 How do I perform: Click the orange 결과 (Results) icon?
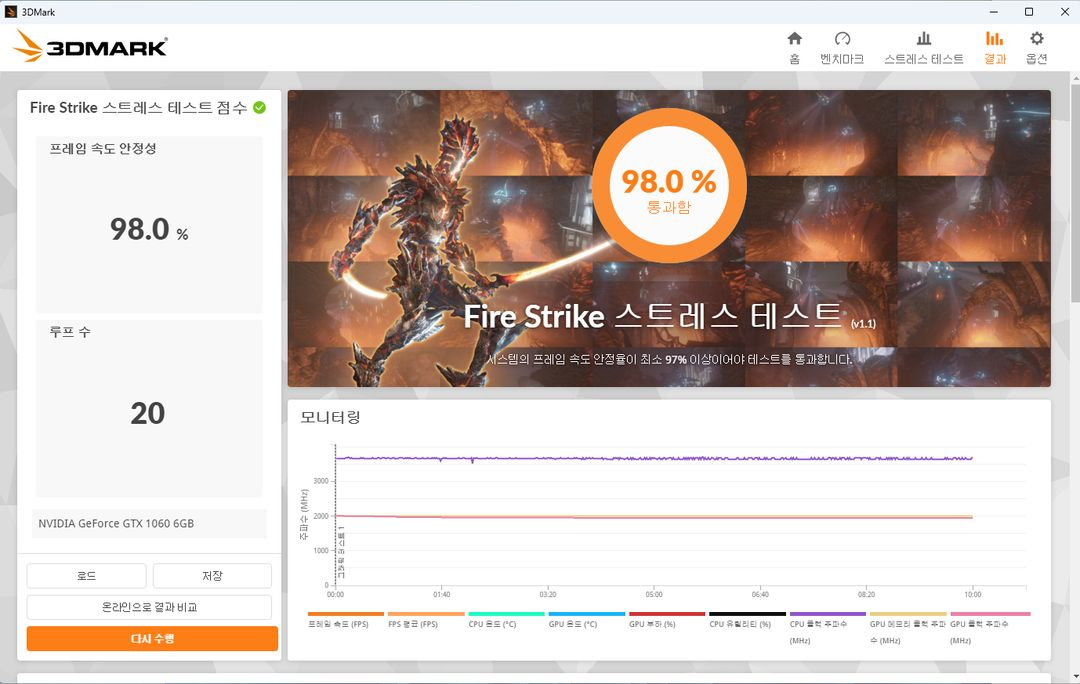(993, 44)
